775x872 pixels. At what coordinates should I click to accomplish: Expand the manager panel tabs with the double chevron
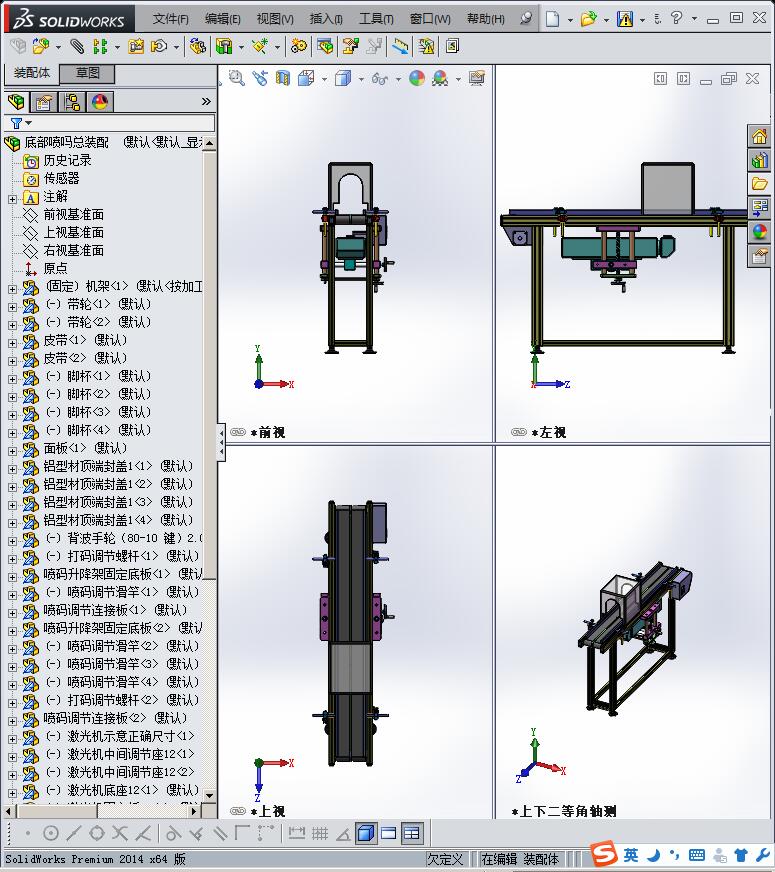(206, 101)
